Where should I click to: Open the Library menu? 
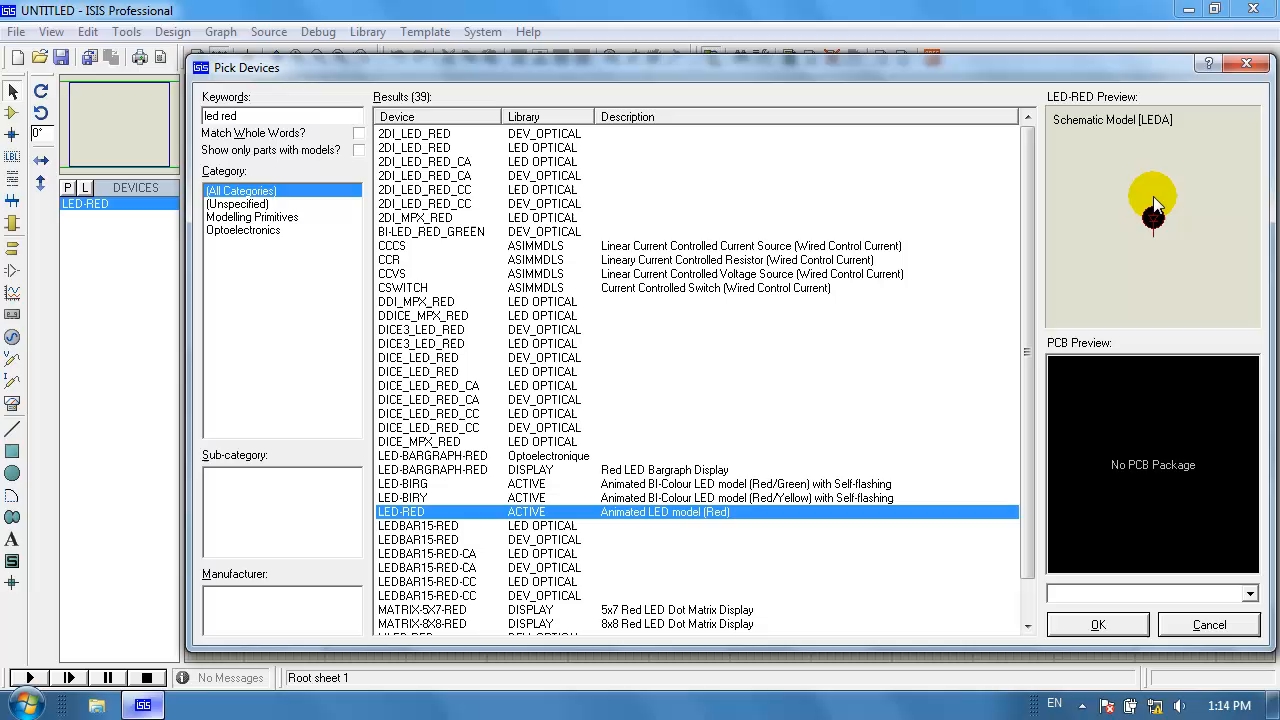pos(367,32)
